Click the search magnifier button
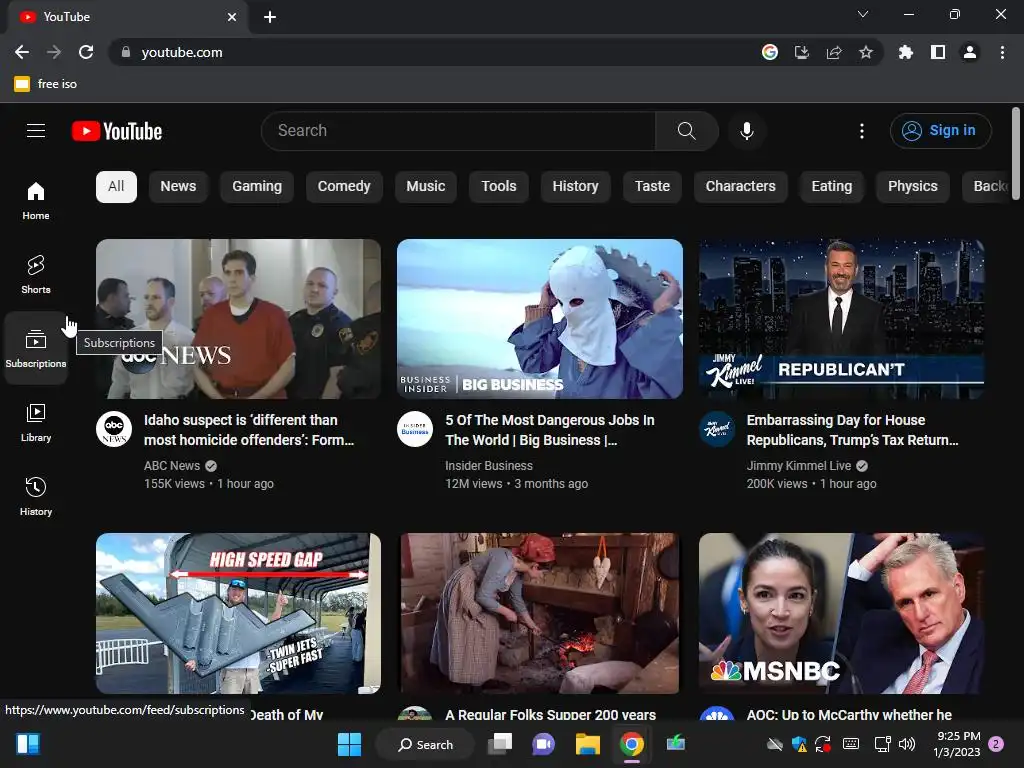The width and height of the screenshot is (1024, 768). 686,131
